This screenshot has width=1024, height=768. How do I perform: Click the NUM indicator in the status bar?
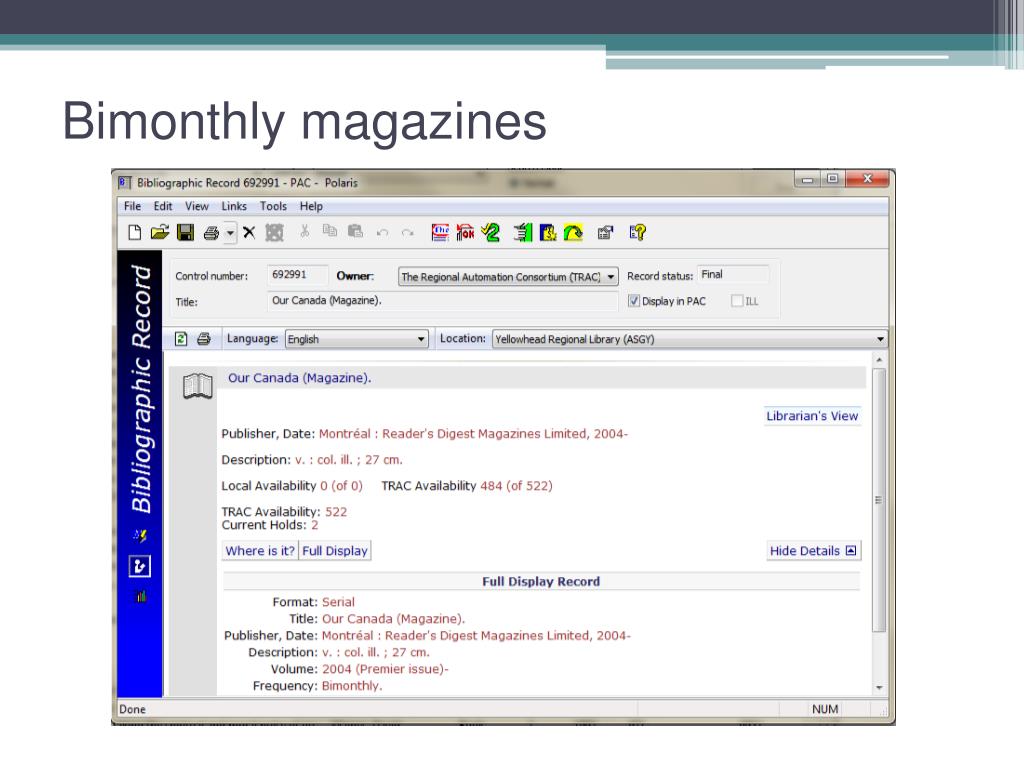click(x=825, y=709)
